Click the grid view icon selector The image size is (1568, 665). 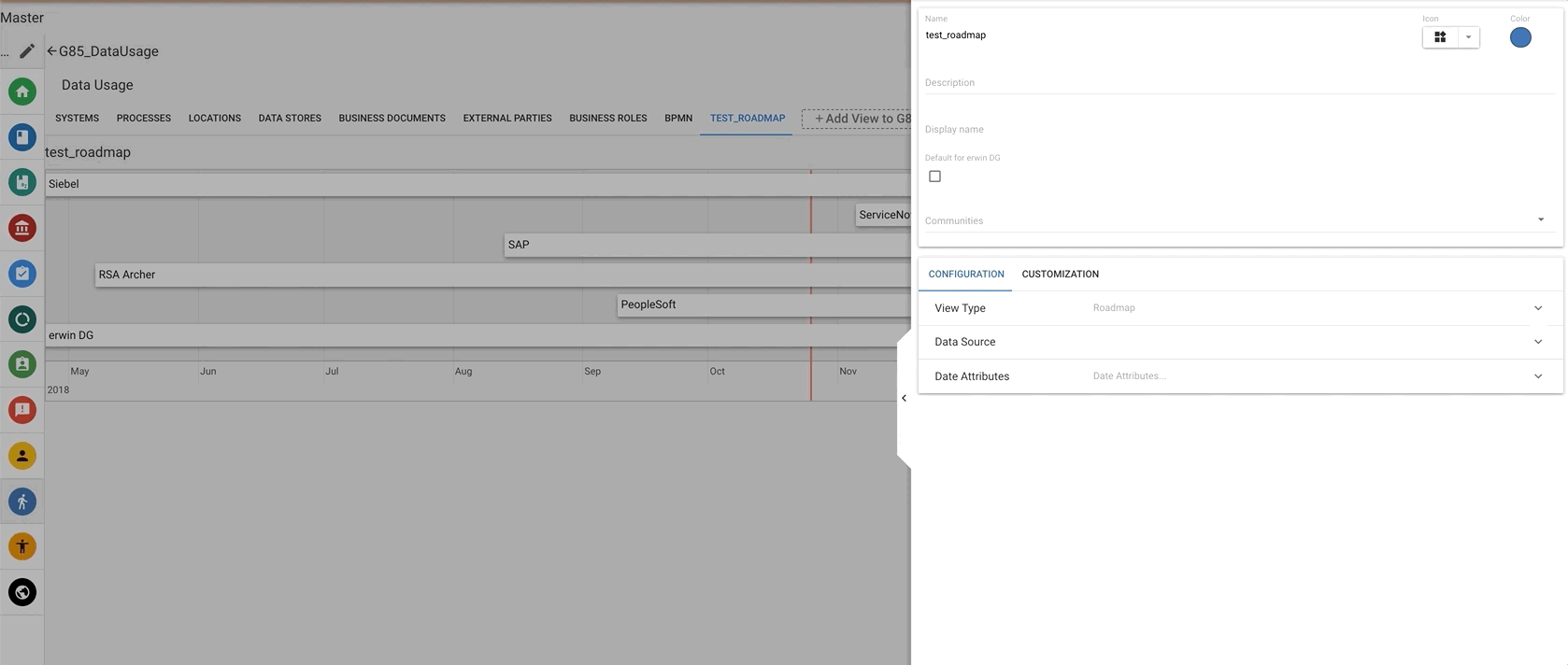(1440, 37)
